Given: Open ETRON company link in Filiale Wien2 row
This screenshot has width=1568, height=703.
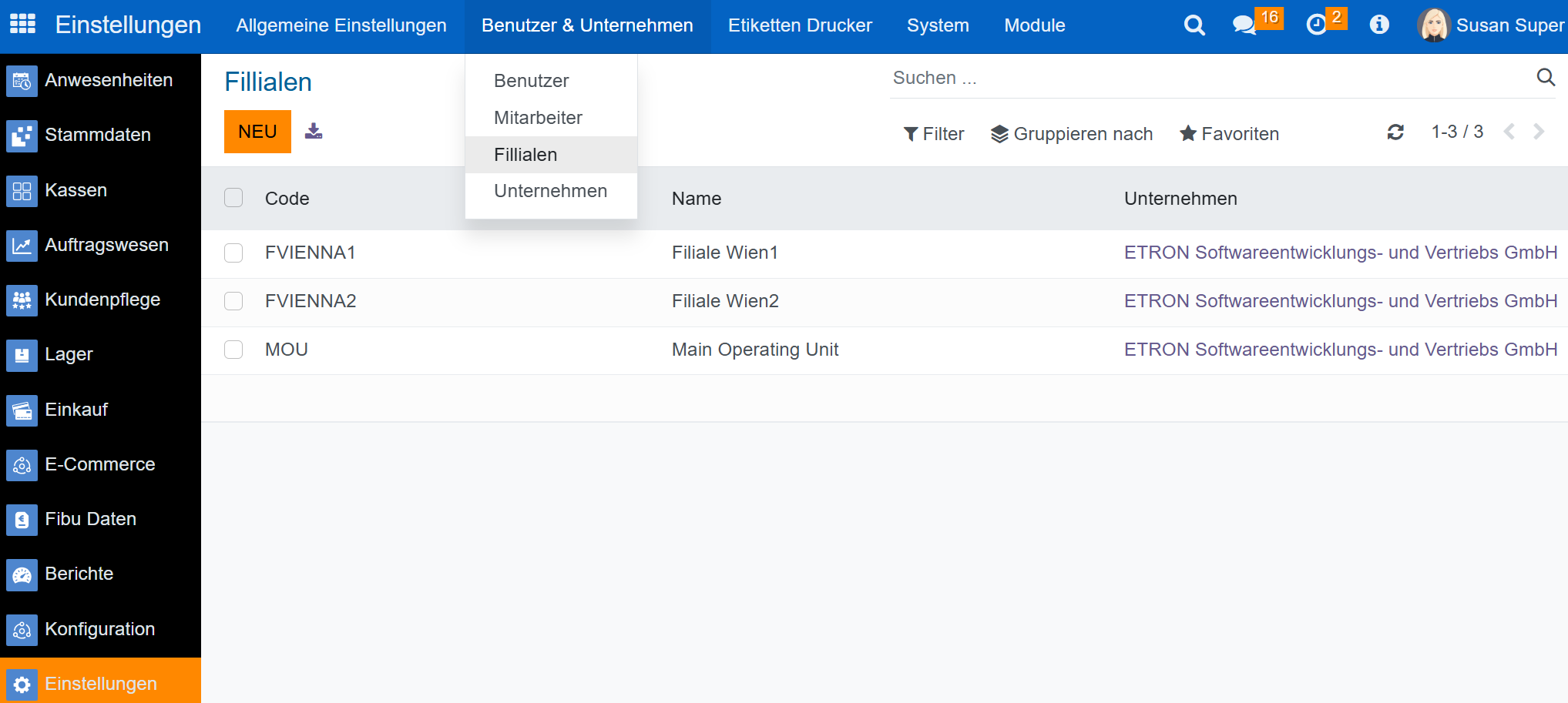Looking at the screenshot, I should coord(1340,301).
